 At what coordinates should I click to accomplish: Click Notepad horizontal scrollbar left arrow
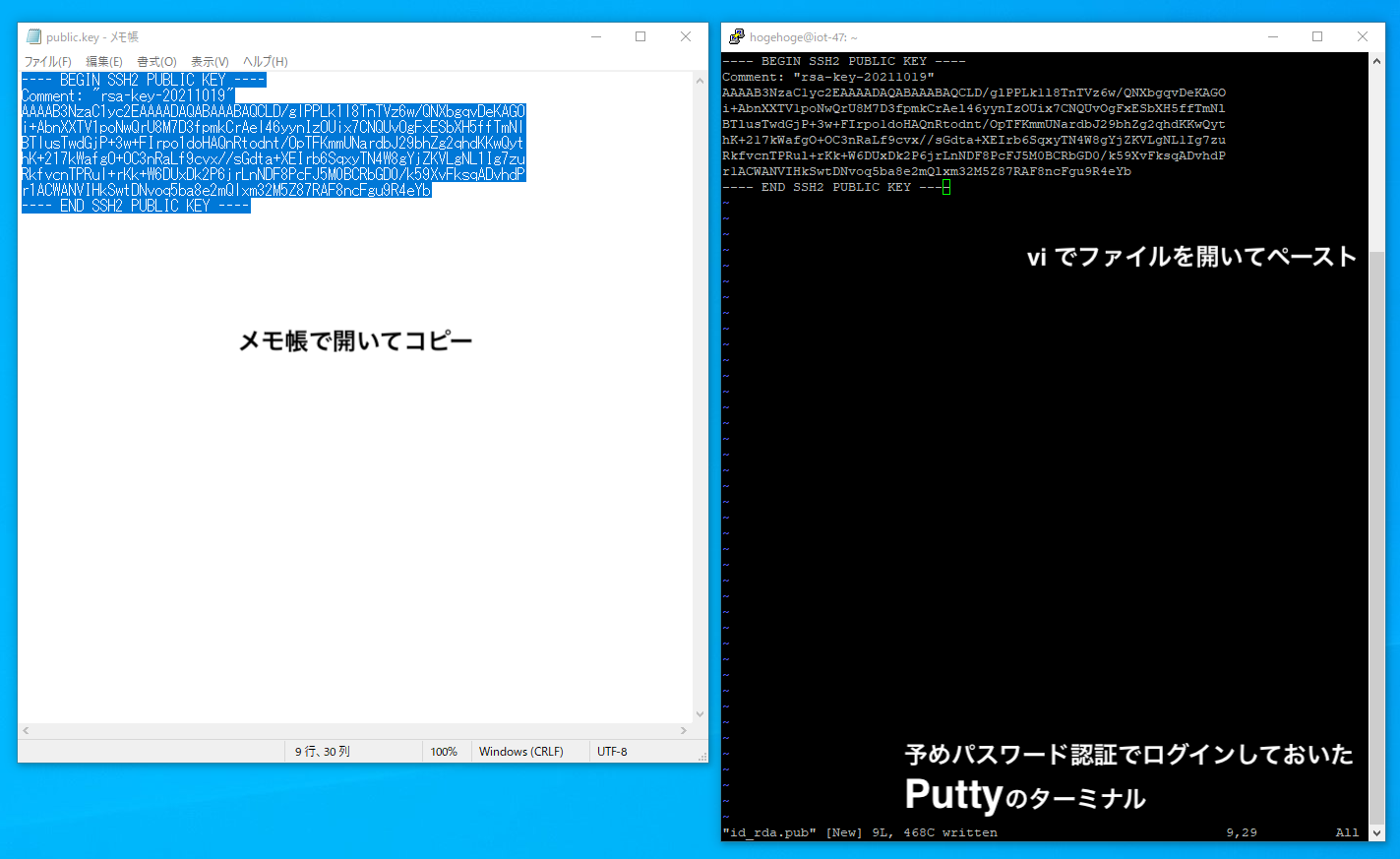pos(26,731)
